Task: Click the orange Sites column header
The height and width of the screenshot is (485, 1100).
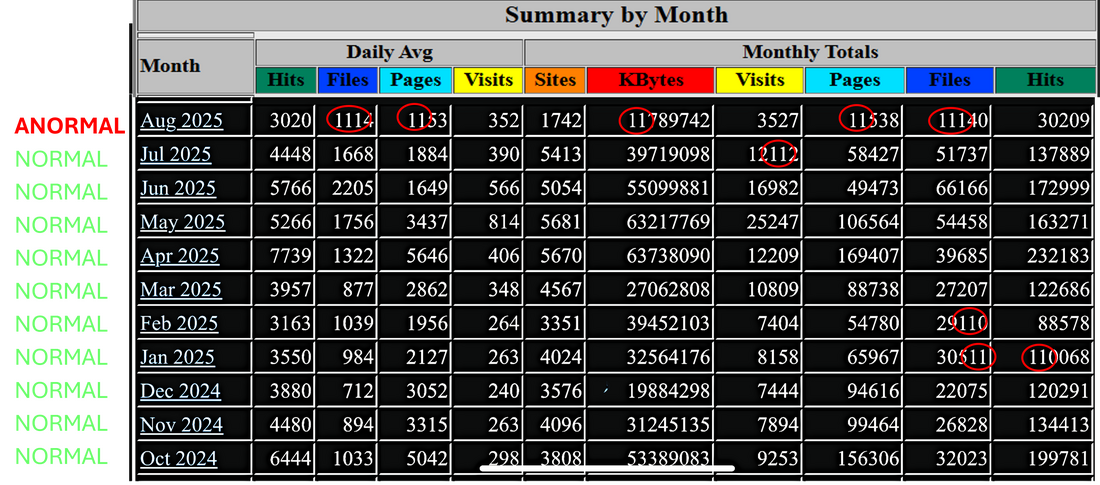Action: click(554, 80)
